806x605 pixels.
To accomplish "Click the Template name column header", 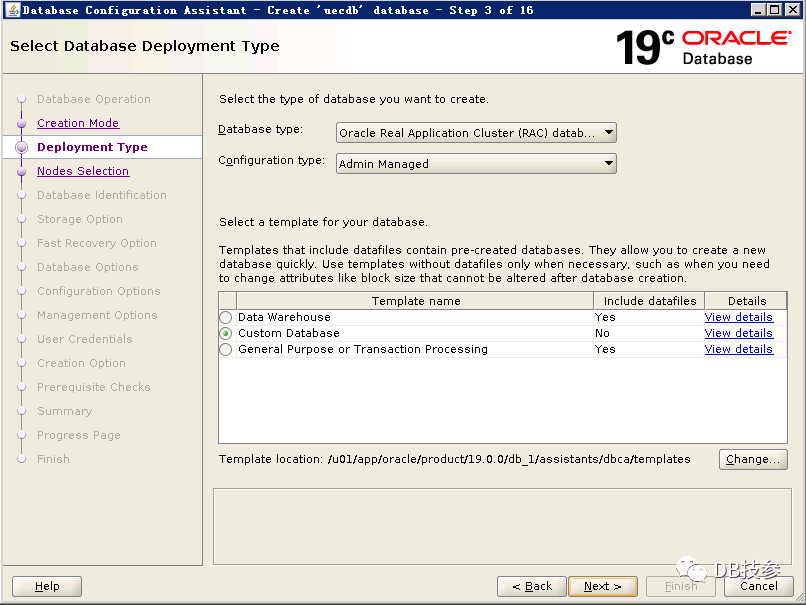I will click(x=416, y=301).
